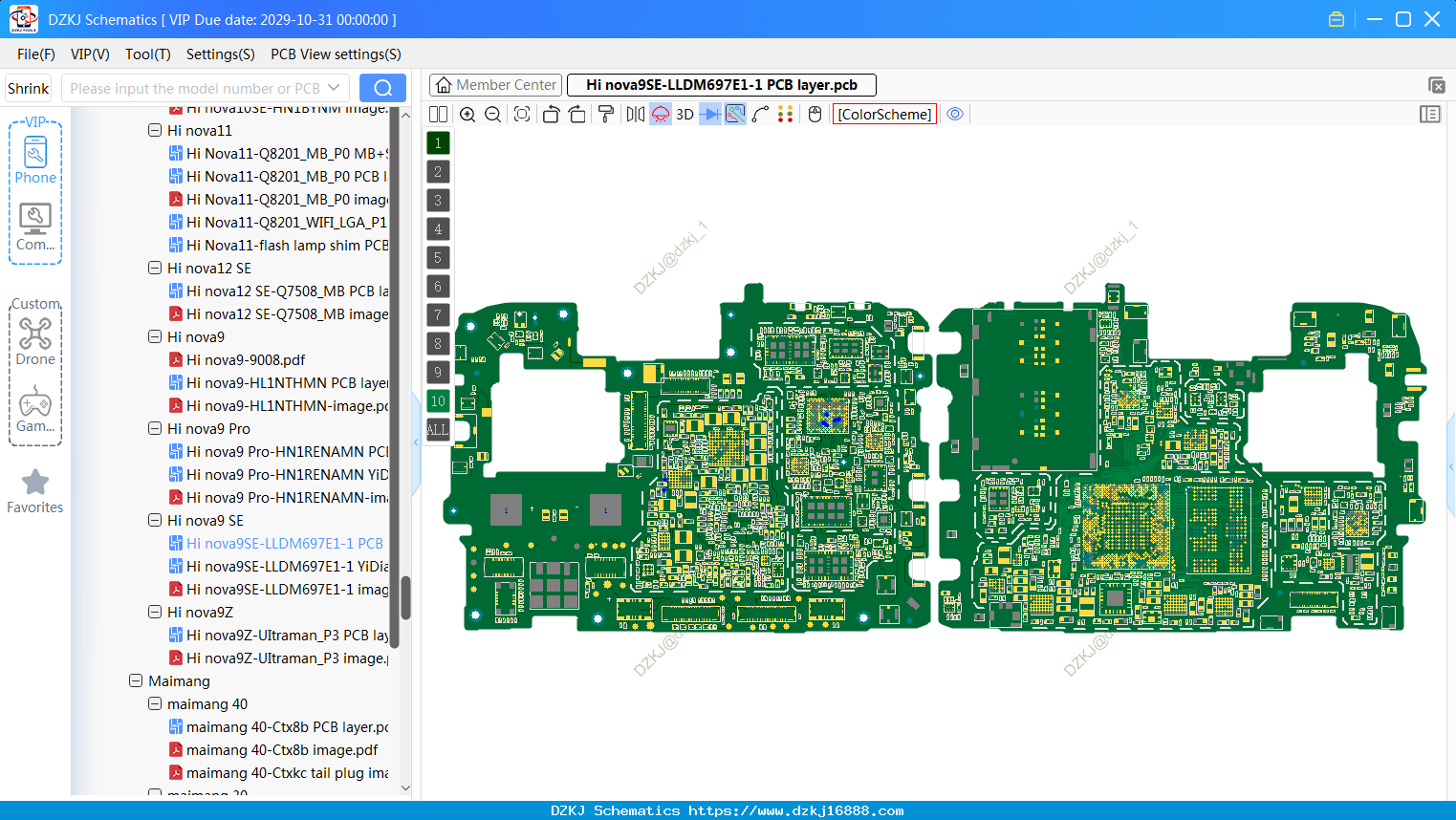Mirror flip the PCB view
This screenshot has height=820, width=1456.
click(x=636, y=115)
